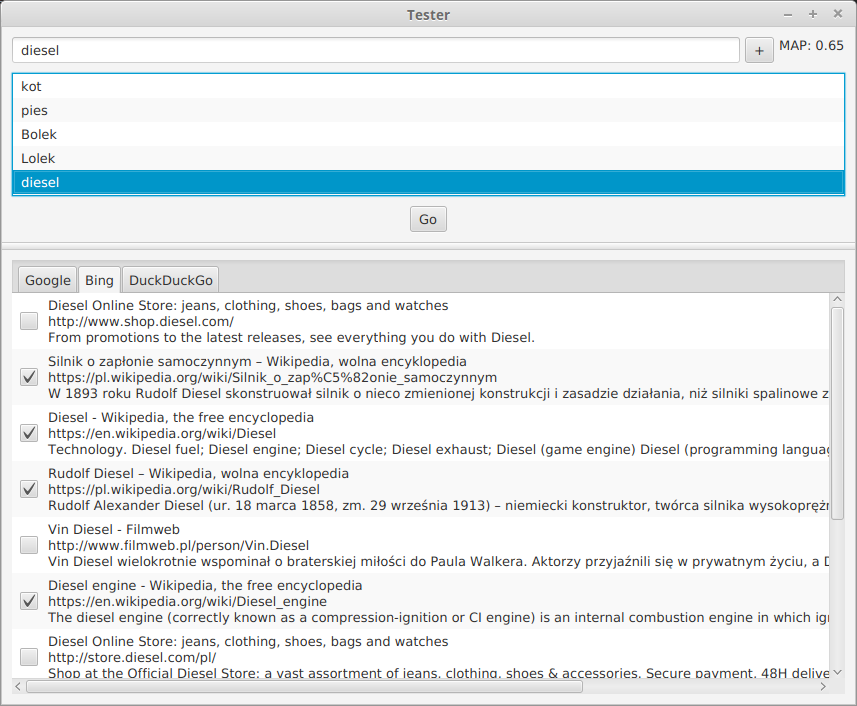
Task: Click the https://en.wikipedia.org/wiki/Diesel URL text
Action: point(162,433)
